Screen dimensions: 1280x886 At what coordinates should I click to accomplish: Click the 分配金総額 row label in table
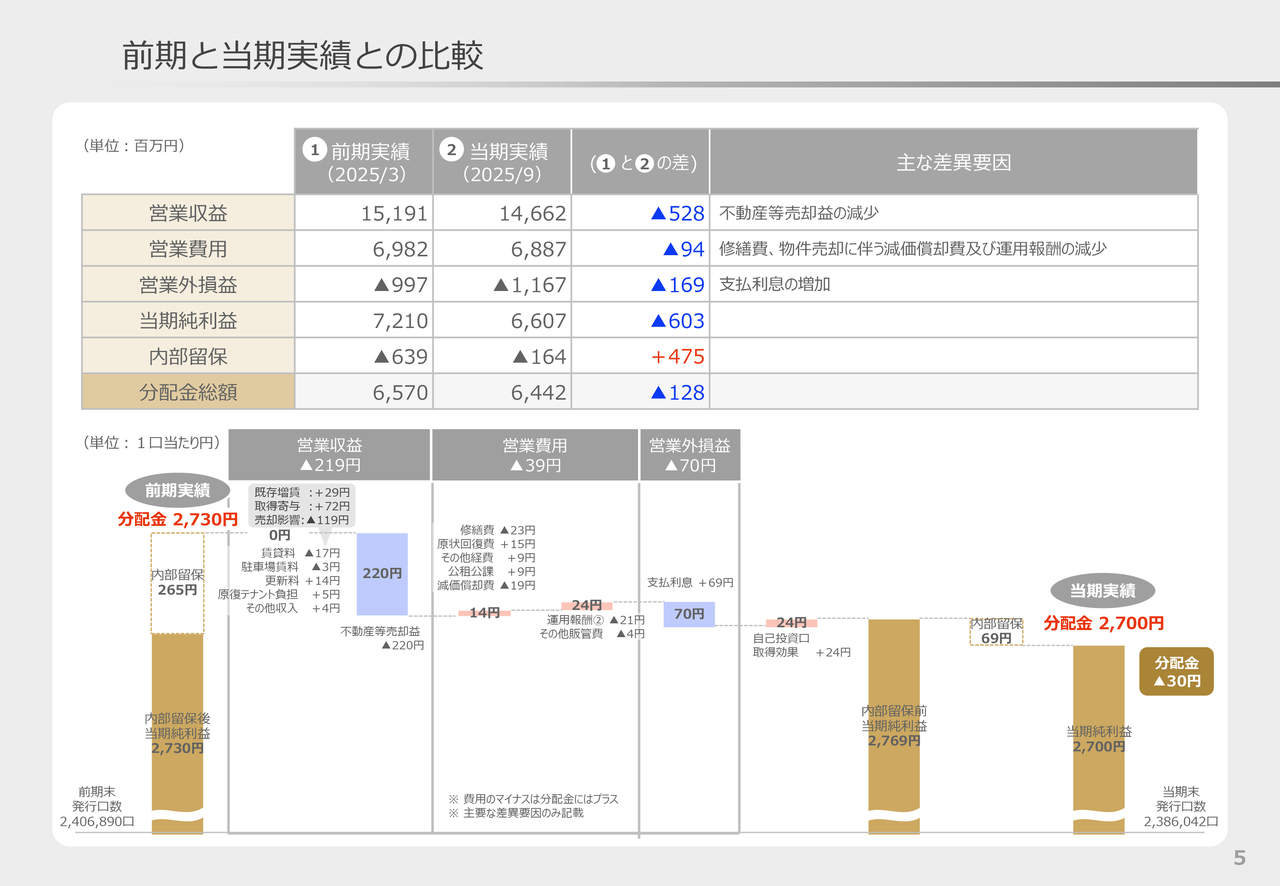[188, 392]
